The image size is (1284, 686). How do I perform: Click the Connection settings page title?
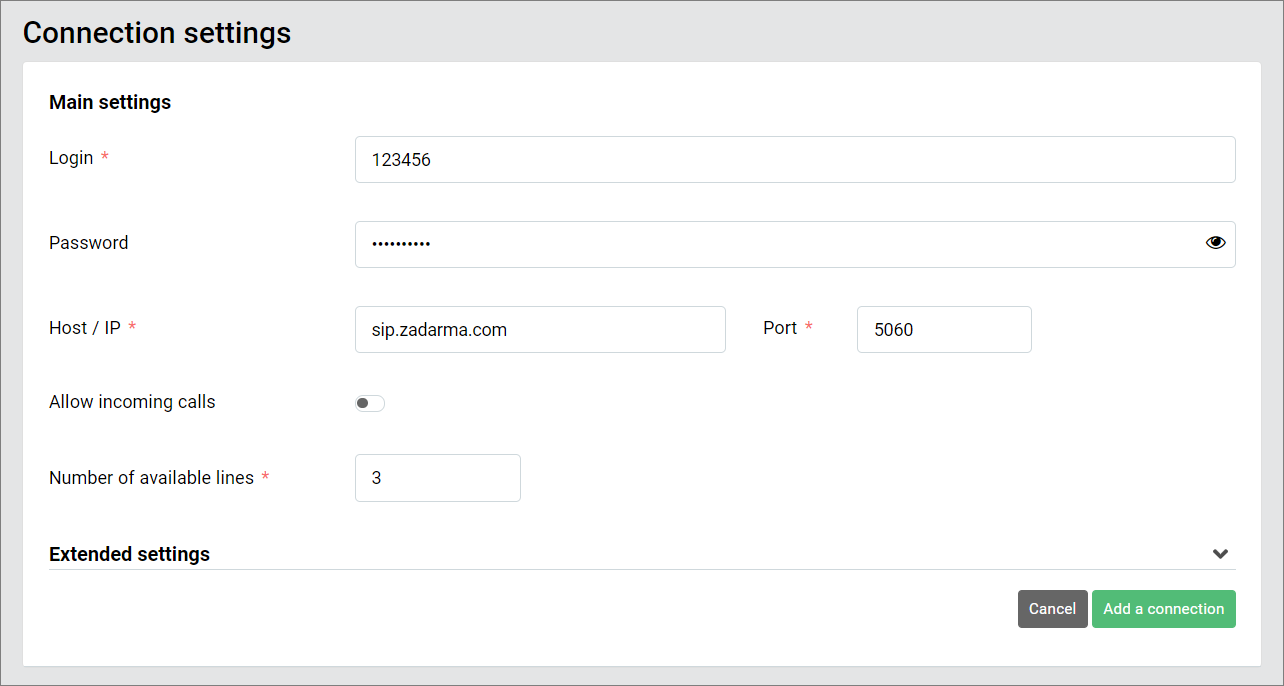pyautogui.click(x=156, y=33)
